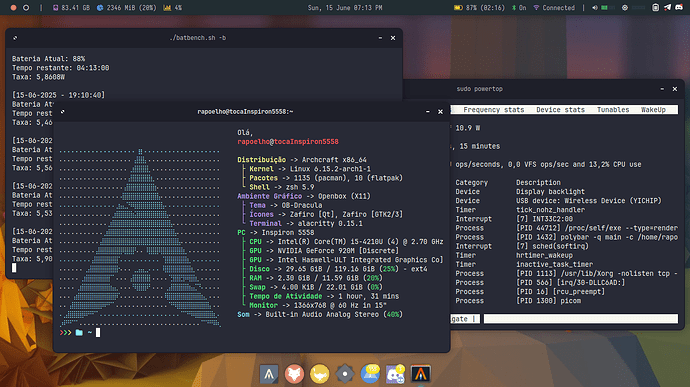Adjust the brightness bar in the top bar
The image size is (690, 387).
coord(639,7)
